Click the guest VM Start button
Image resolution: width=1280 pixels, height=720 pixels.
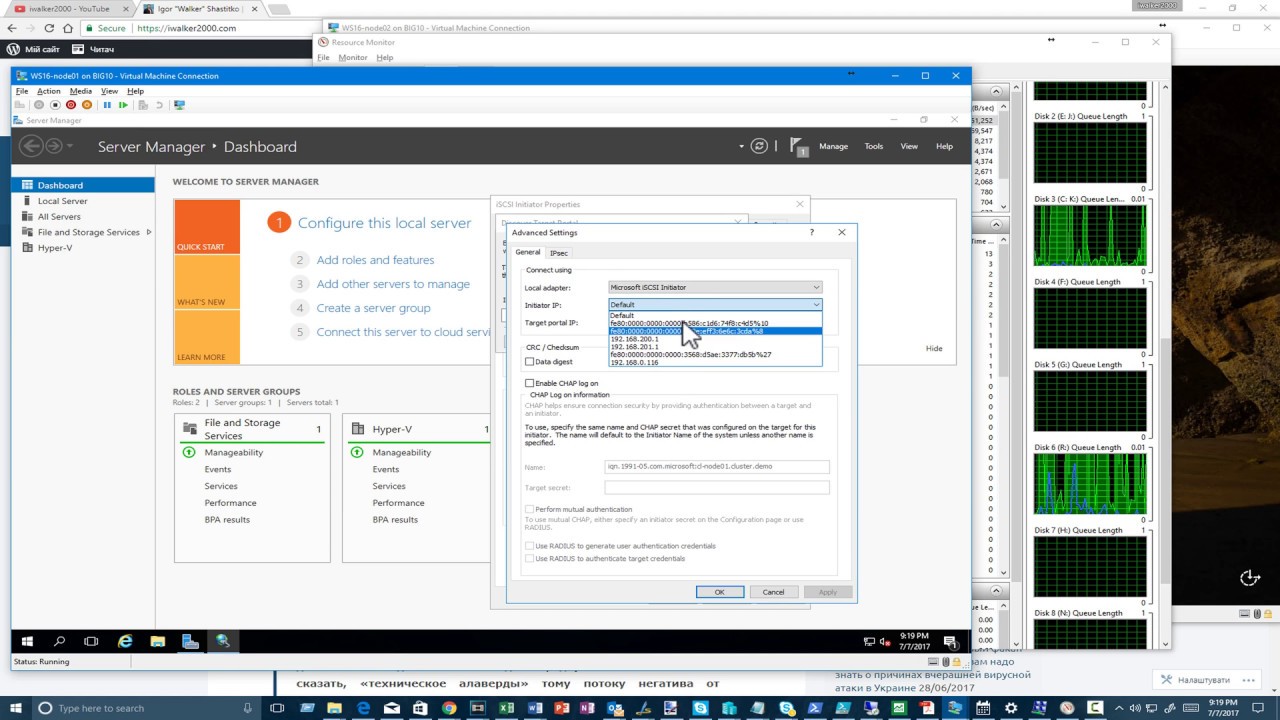[x=27, y=641]
